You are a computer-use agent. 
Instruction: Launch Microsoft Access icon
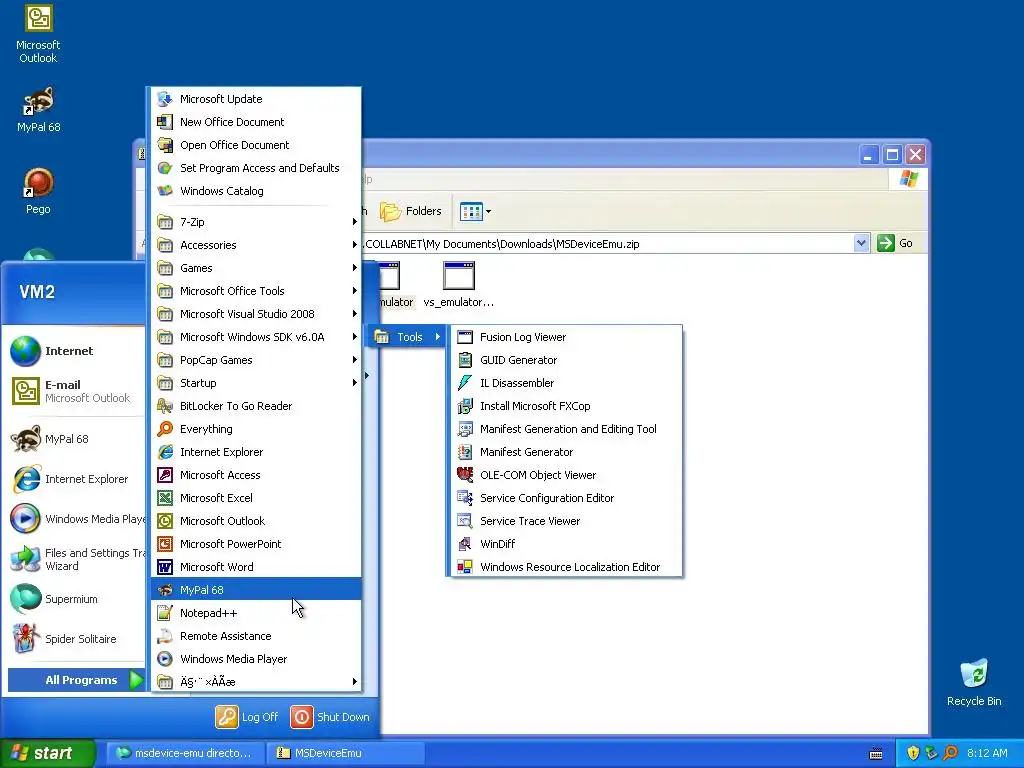pos(165,475)
